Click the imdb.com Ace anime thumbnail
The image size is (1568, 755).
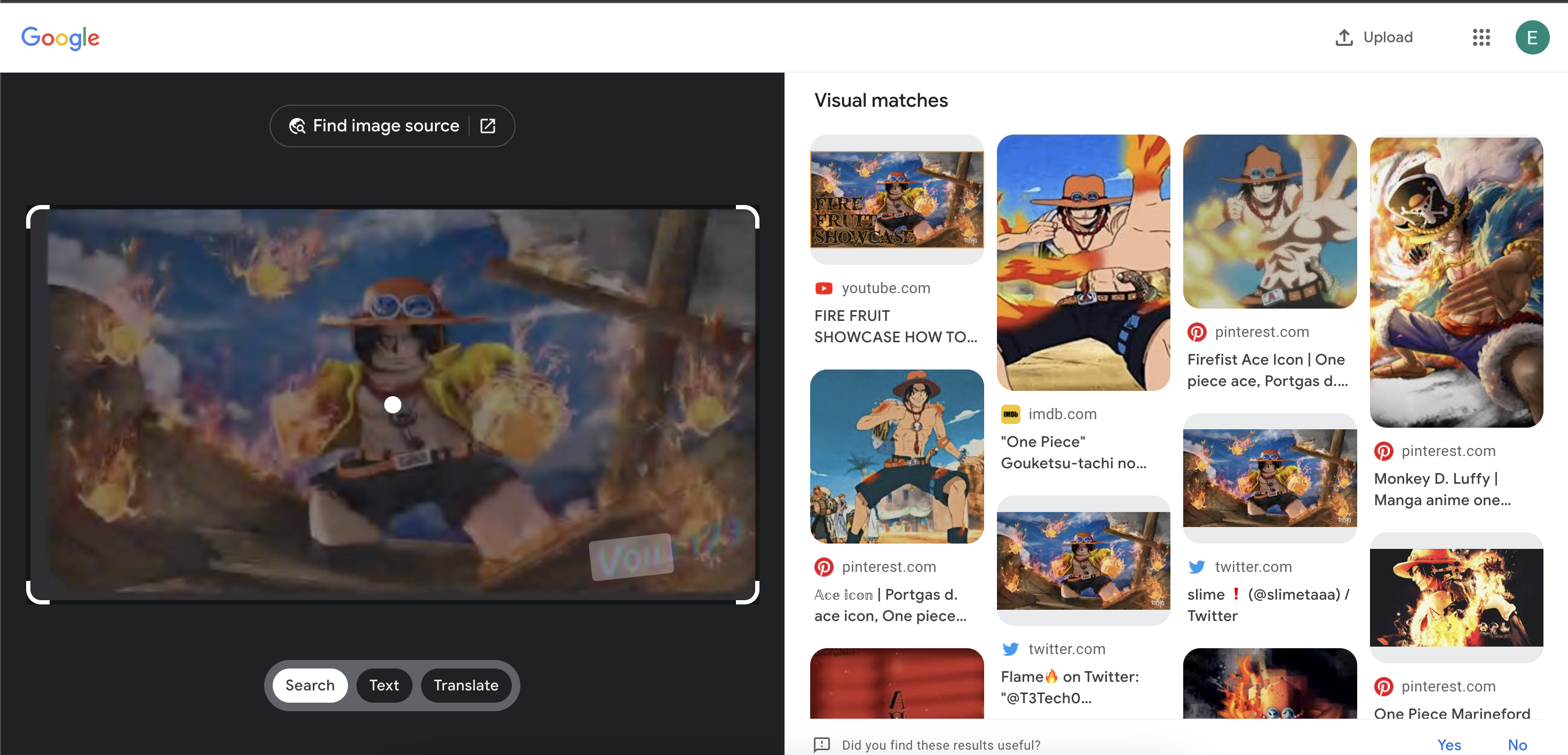[1083, 262]
